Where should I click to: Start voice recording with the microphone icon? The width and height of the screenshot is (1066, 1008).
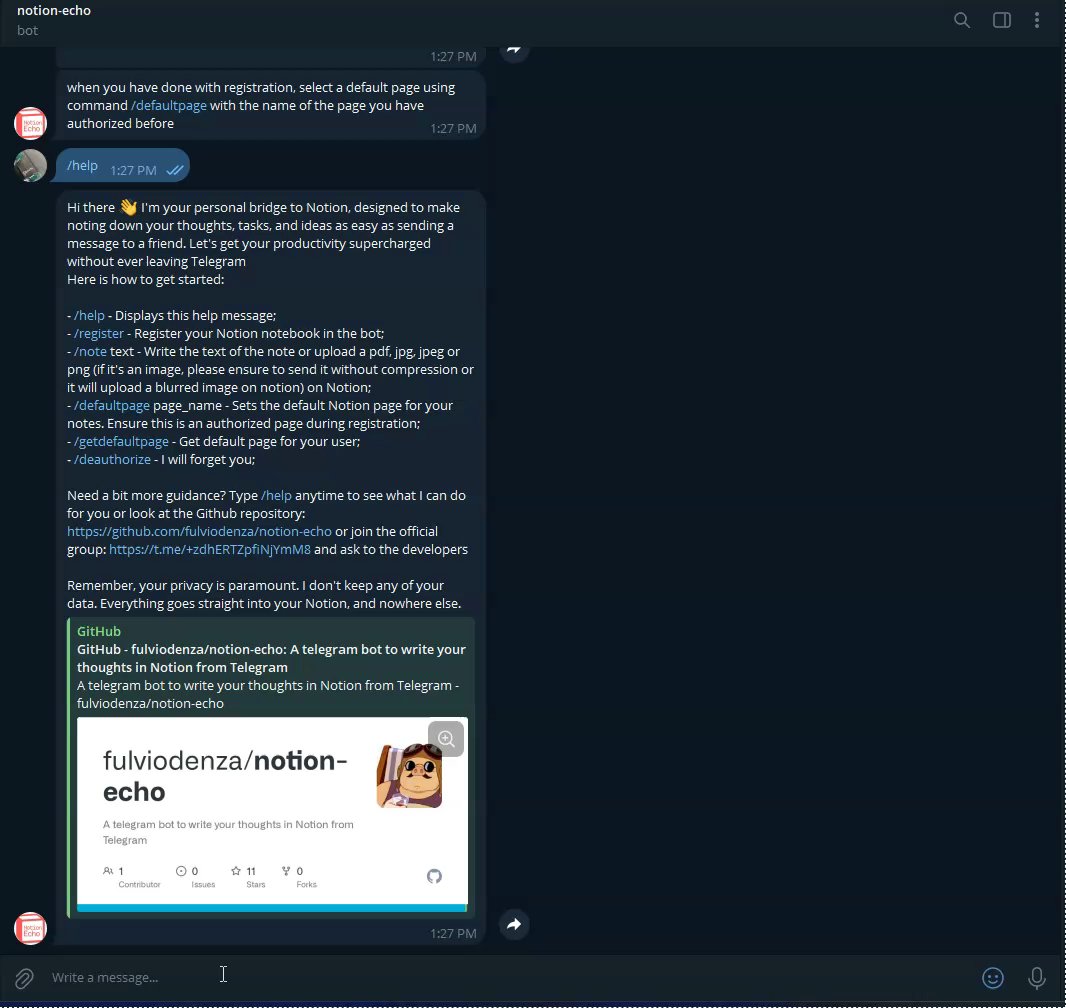tap(1036, 977)
